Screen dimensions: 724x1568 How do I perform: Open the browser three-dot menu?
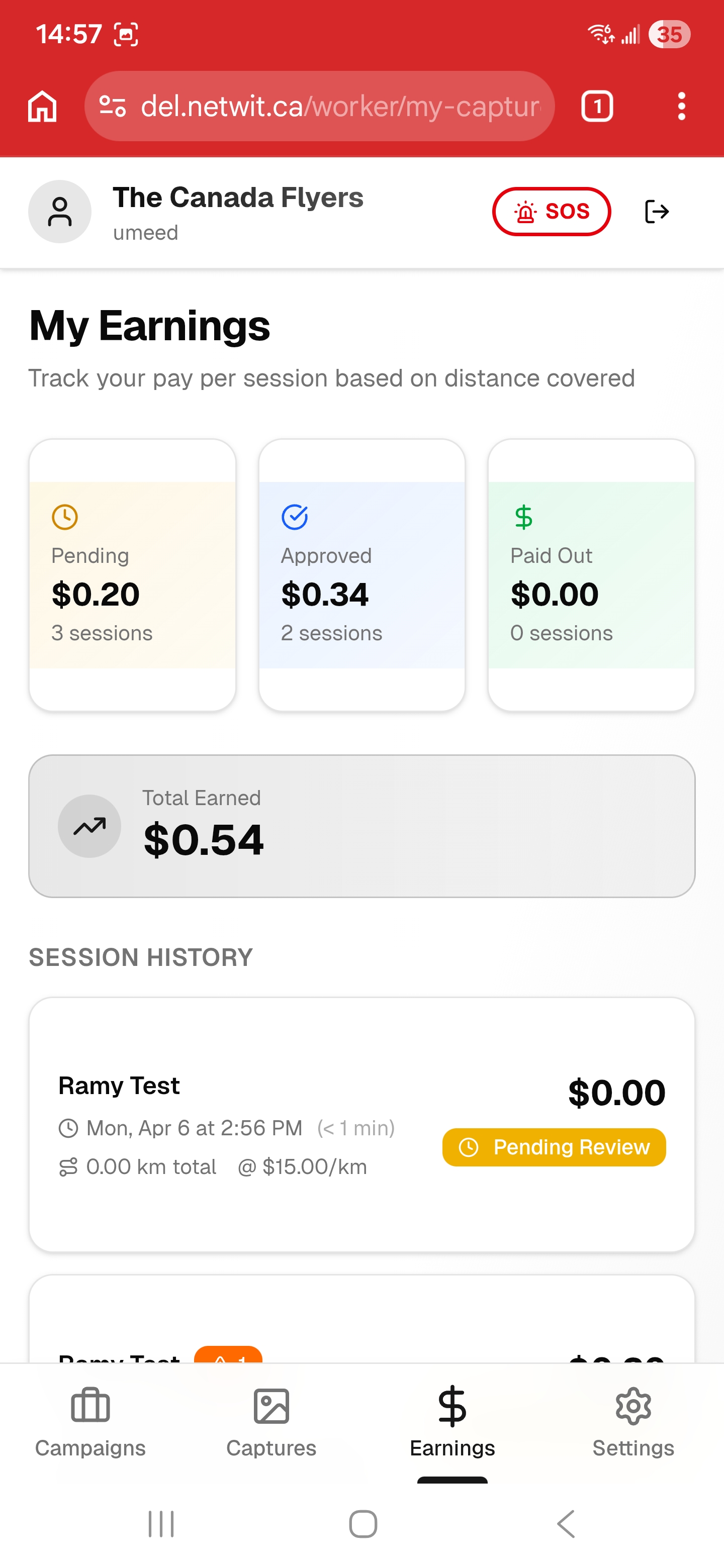coord(681,107)
